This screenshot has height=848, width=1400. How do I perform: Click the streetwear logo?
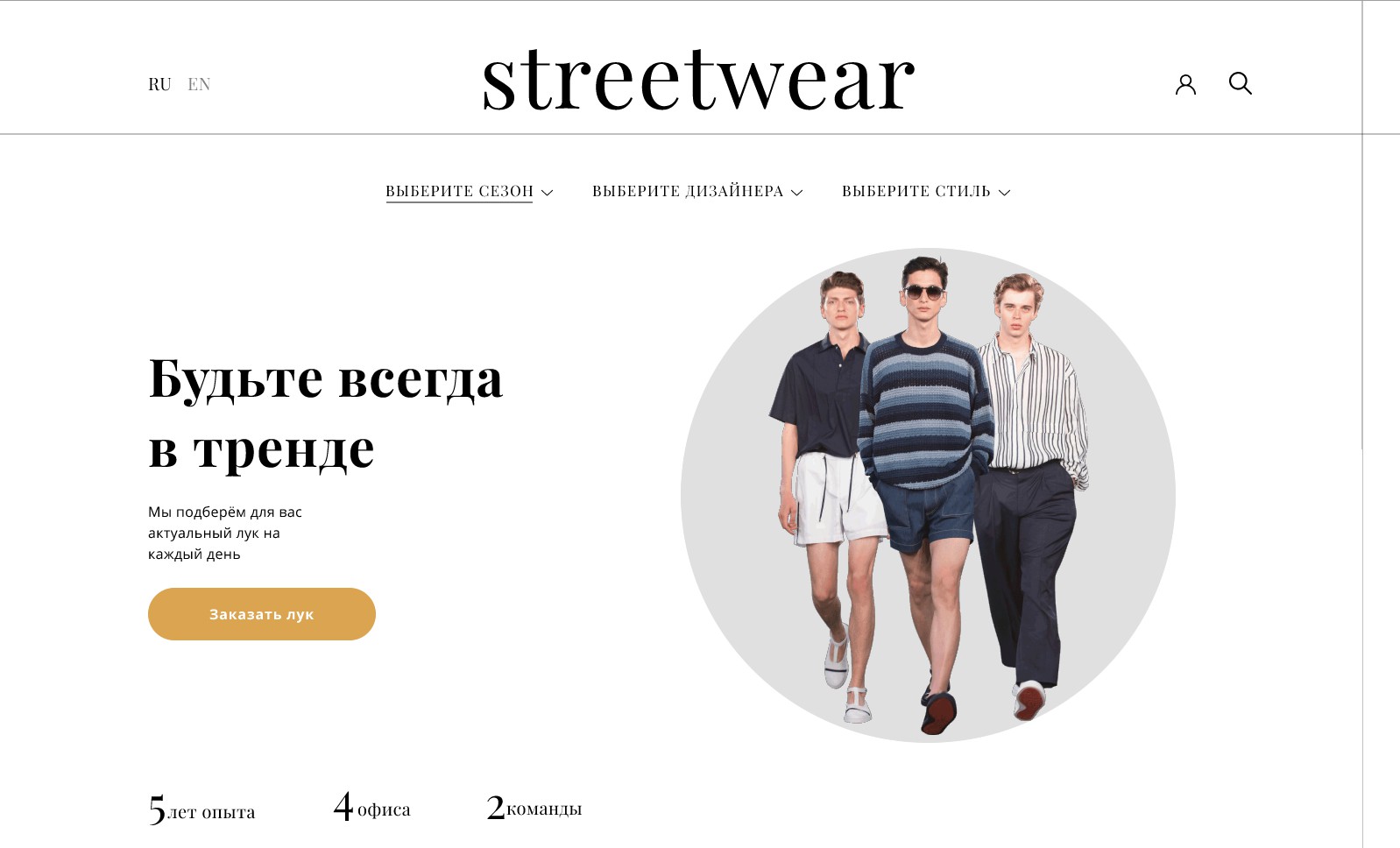point(698,79)
